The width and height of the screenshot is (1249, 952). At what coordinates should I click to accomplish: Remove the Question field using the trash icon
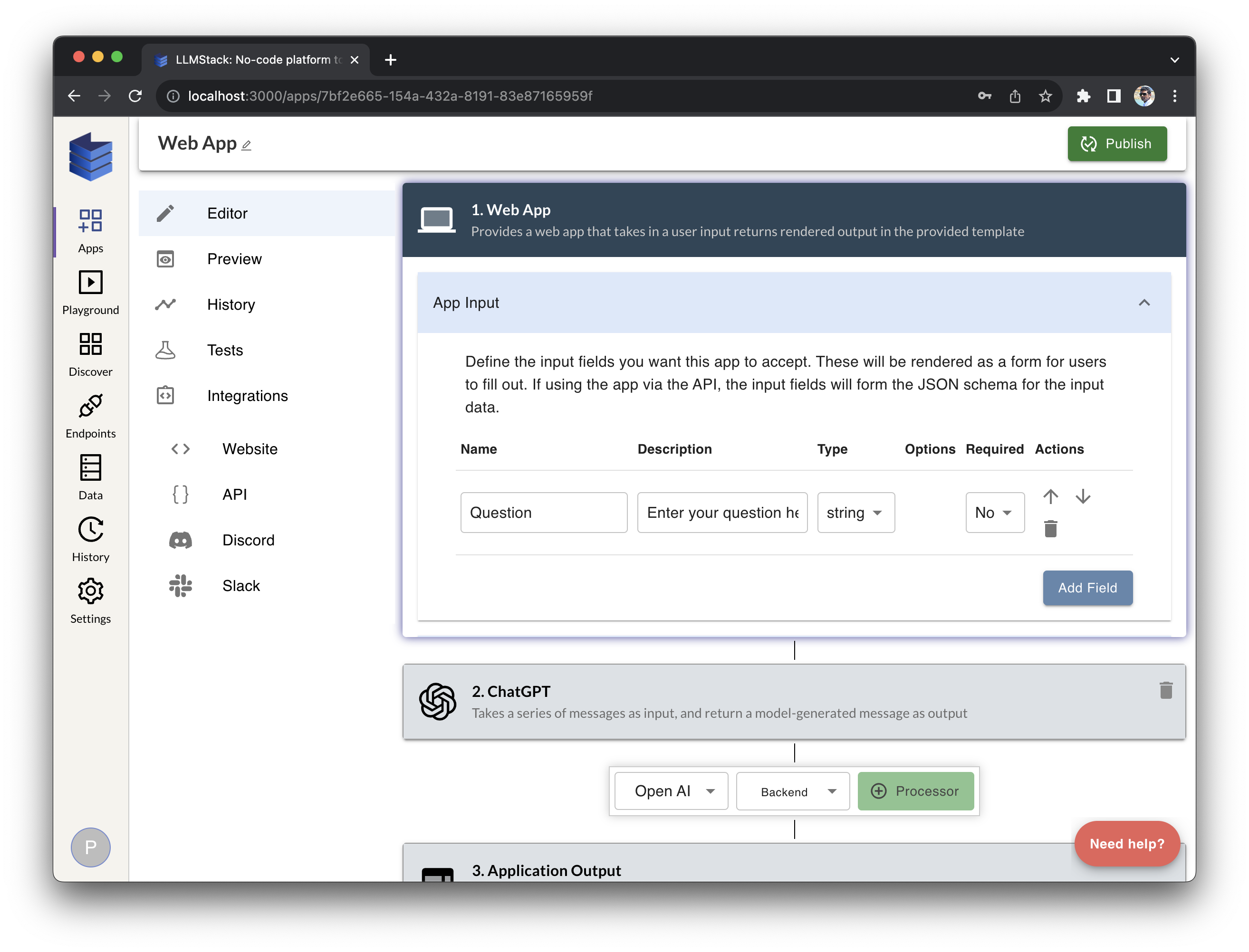tap(1050, 529)
